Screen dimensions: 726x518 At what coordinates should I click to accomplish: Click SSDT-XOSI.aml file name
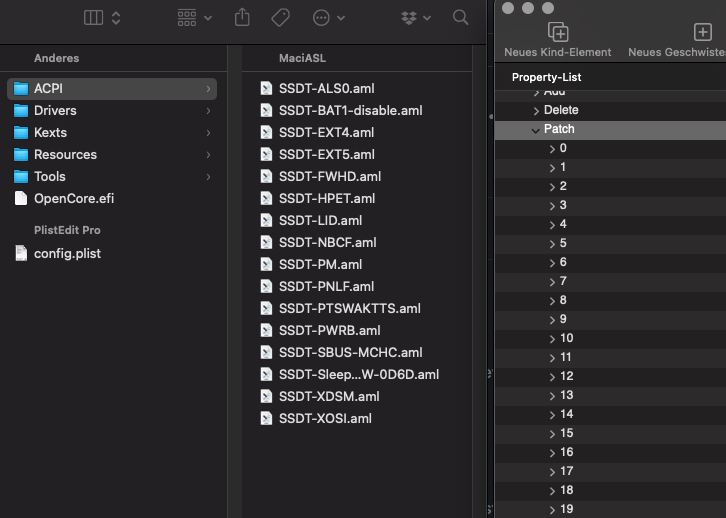pos(325,418)
